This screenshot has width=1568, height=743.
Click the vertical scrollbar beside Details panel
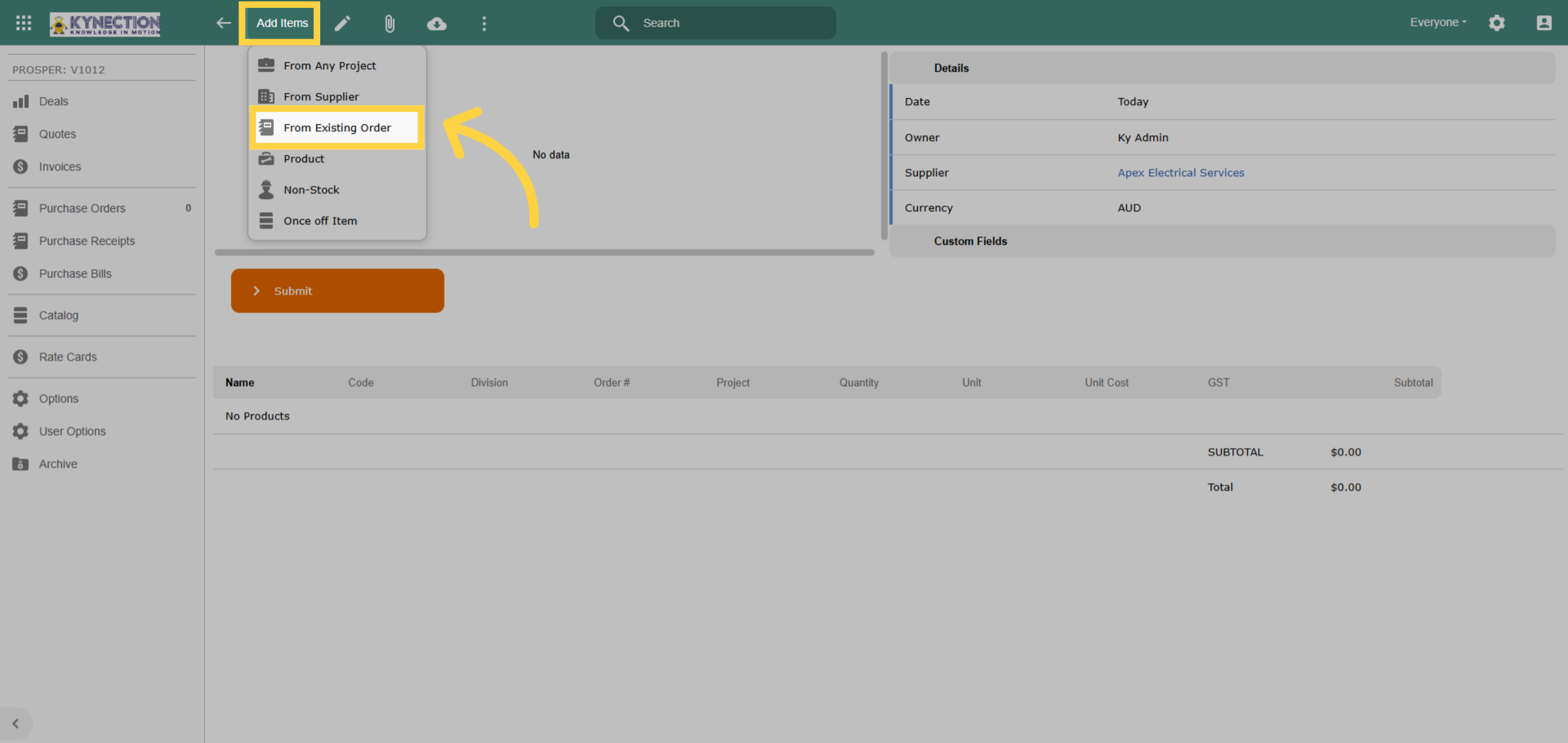(884, 145)
